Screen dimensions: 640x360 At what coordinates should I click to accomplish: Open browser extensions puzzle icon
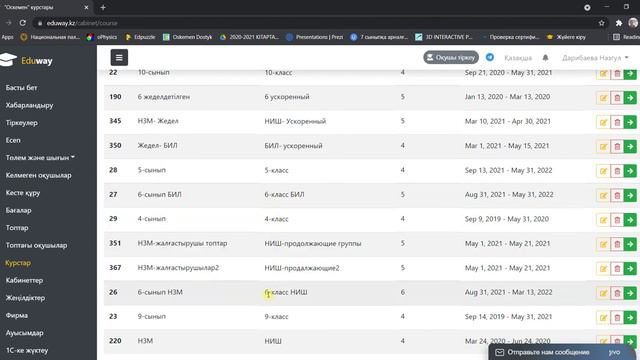(619, 23)
